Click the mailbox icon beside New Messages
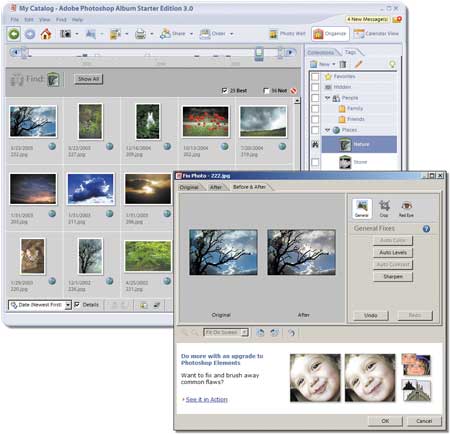Viewport: 450px width, 434px height. [x=397, y=20]
